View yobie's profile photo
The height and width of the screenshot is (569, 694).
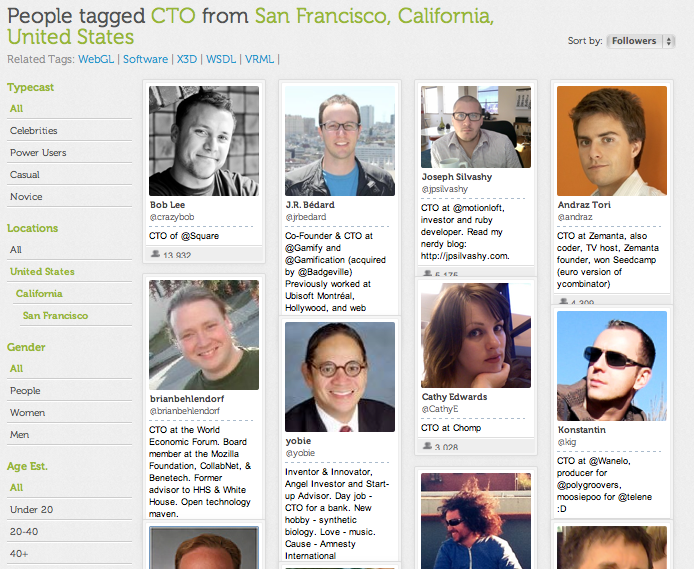(340, 376)
